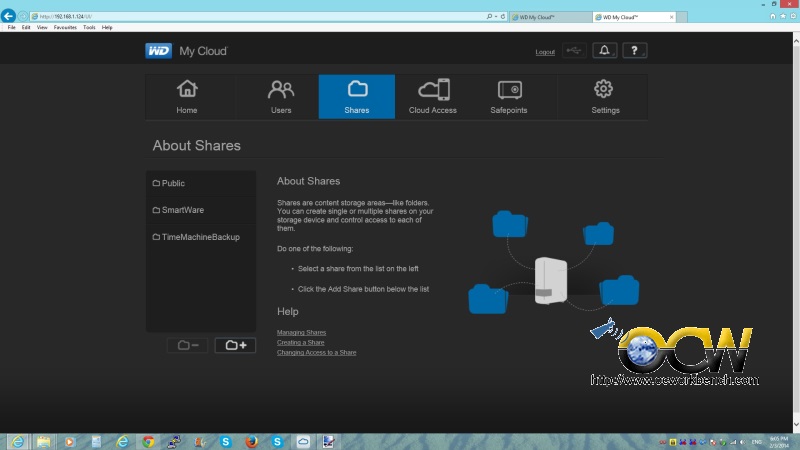Open the File menu
800x450 pixels.
click(12, 28)
